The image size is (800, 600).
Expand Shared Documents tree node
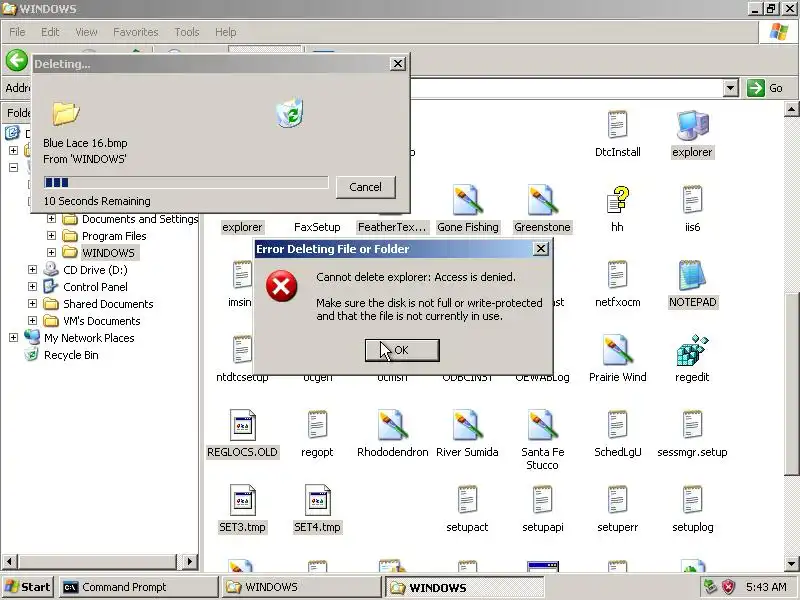point(32,304)
